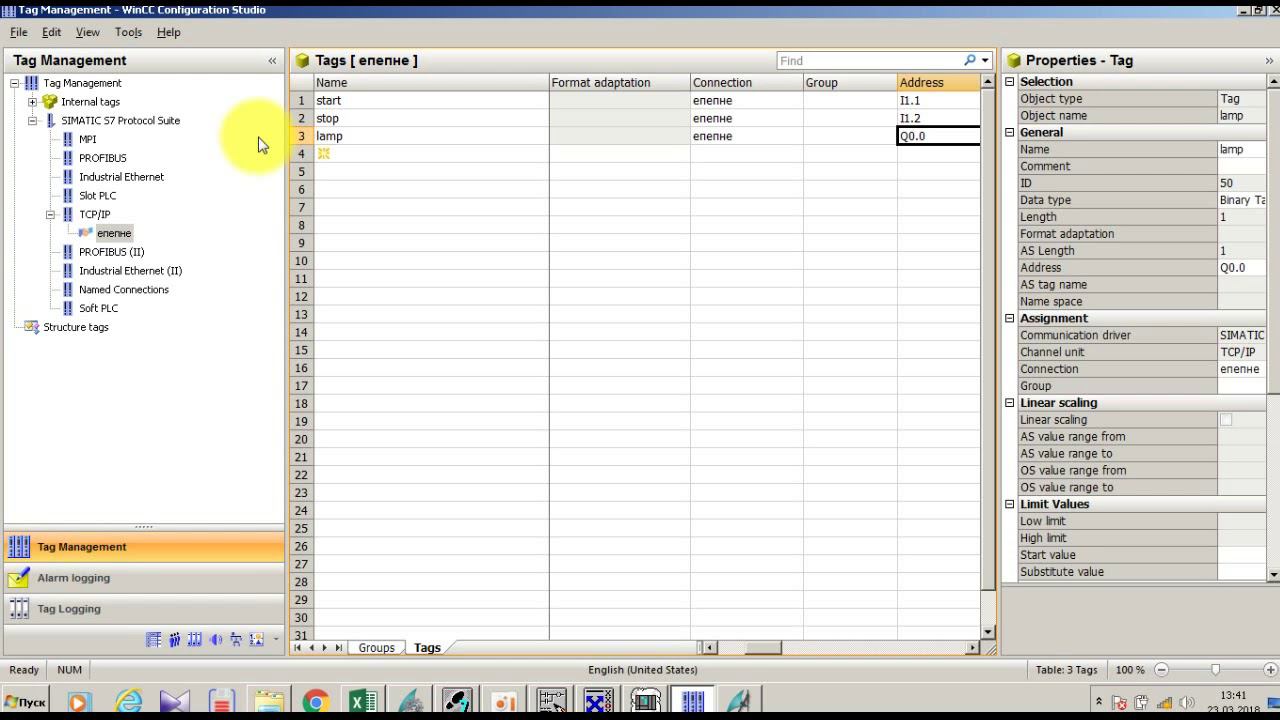
Task: Select the Connection column header
Action: click(747, 83)
